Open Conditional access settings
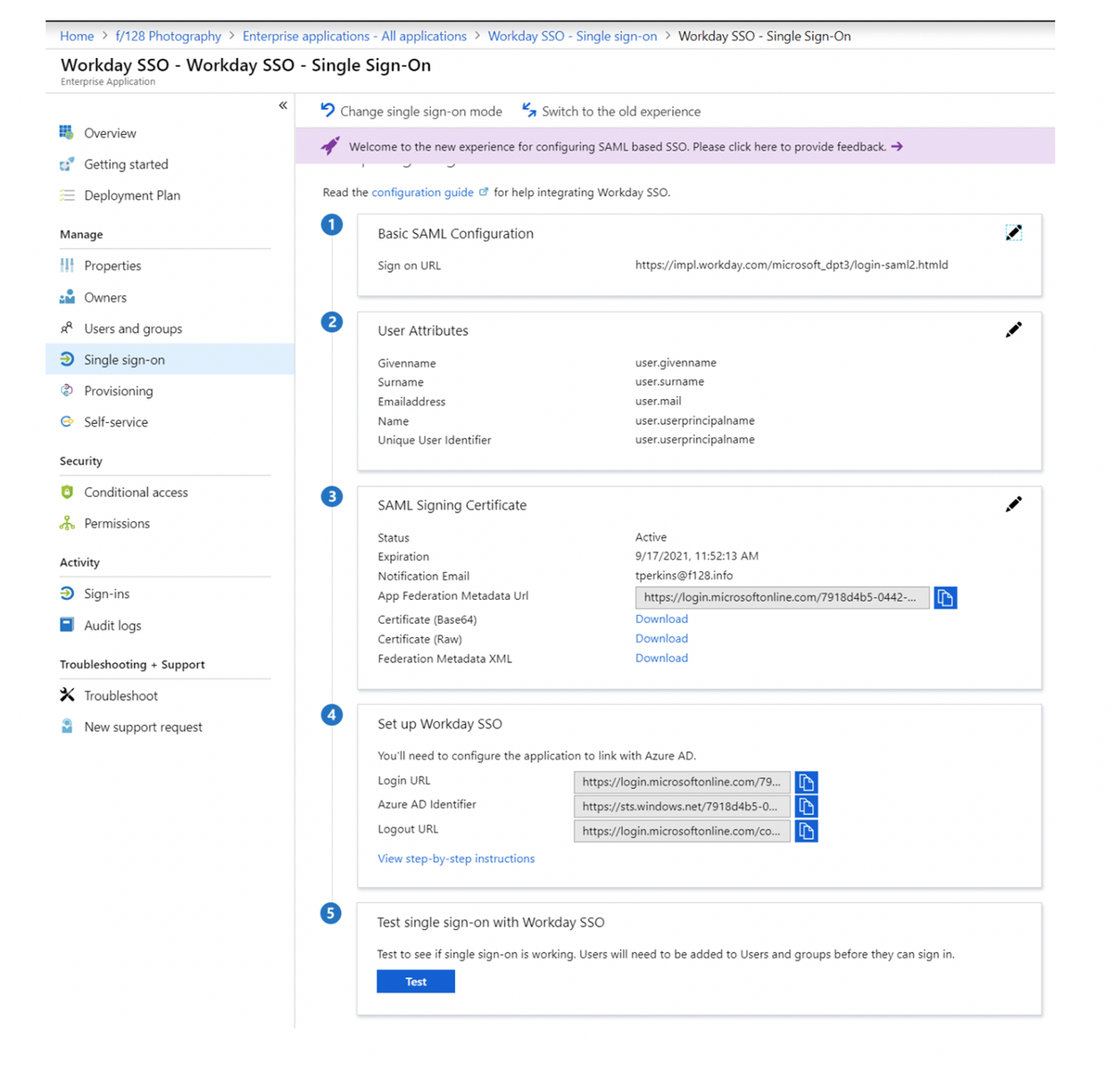This screenshot has height=1071, width=1120. 136,492
